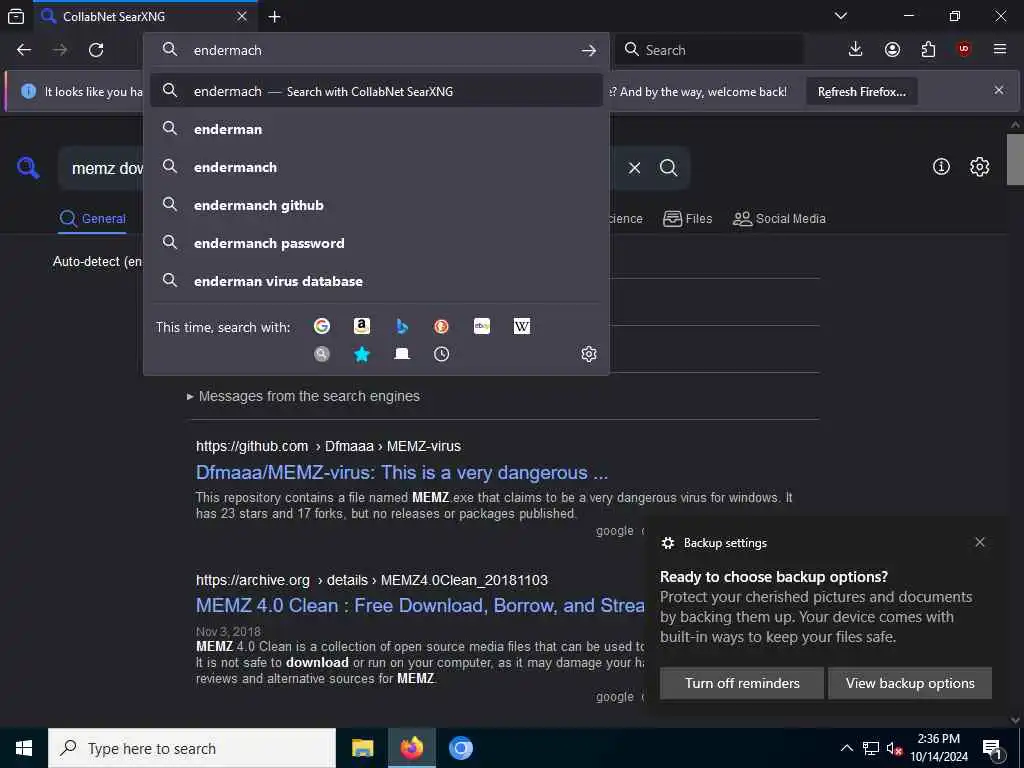Open the uBlock Origin extension icon
Image resolution: width=1024 pixels, height=768 pixels.
pyautogui.click(x=964, y=50)
